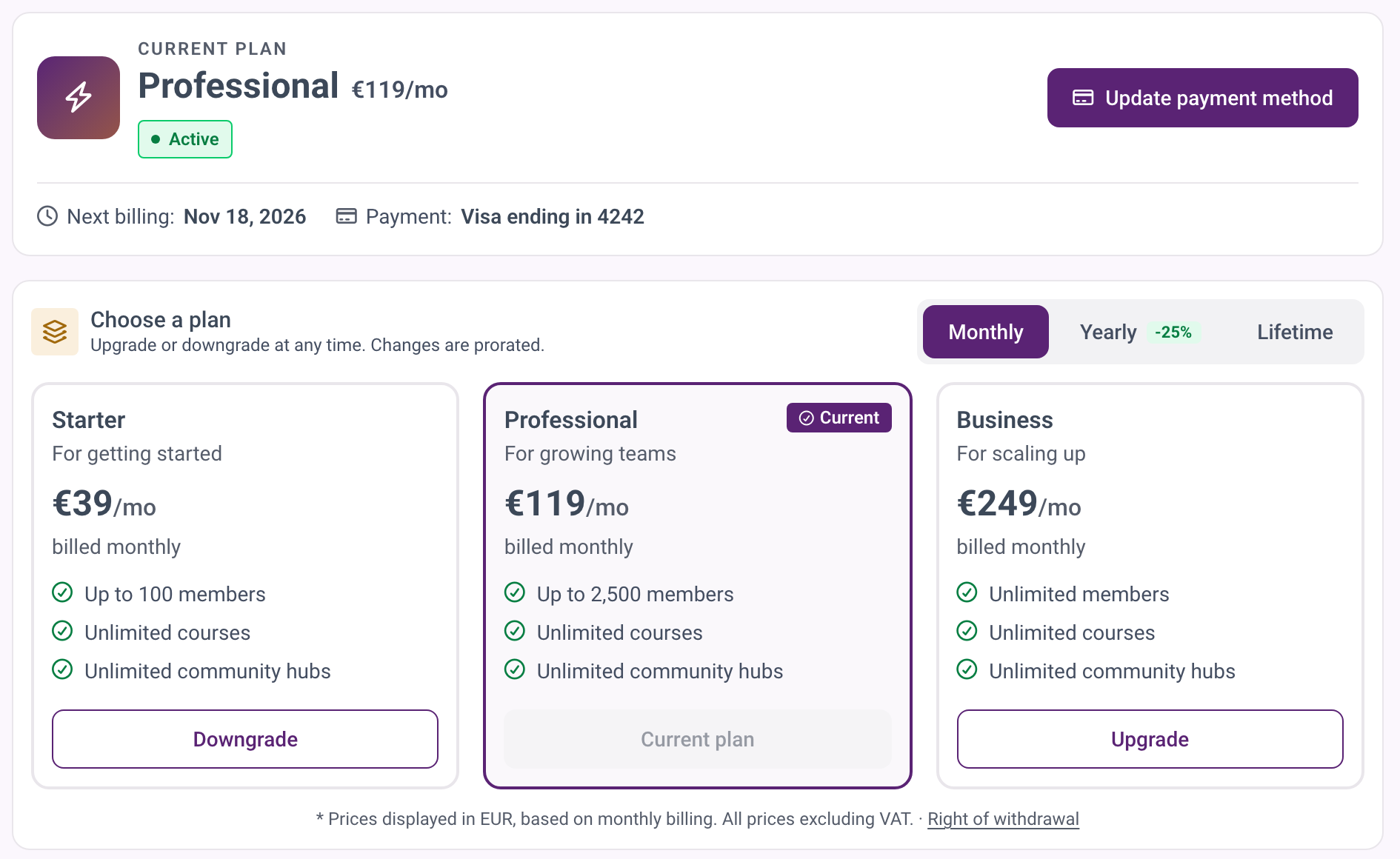The width and height of the screenshot is (1400, 859).
Task: Switch billing period to Lifetime
Action: (x=1295, y=332)
